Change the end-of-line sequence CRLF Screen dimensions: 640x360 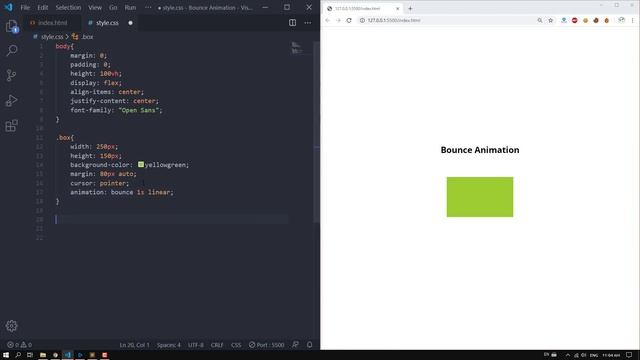point(217,345)
